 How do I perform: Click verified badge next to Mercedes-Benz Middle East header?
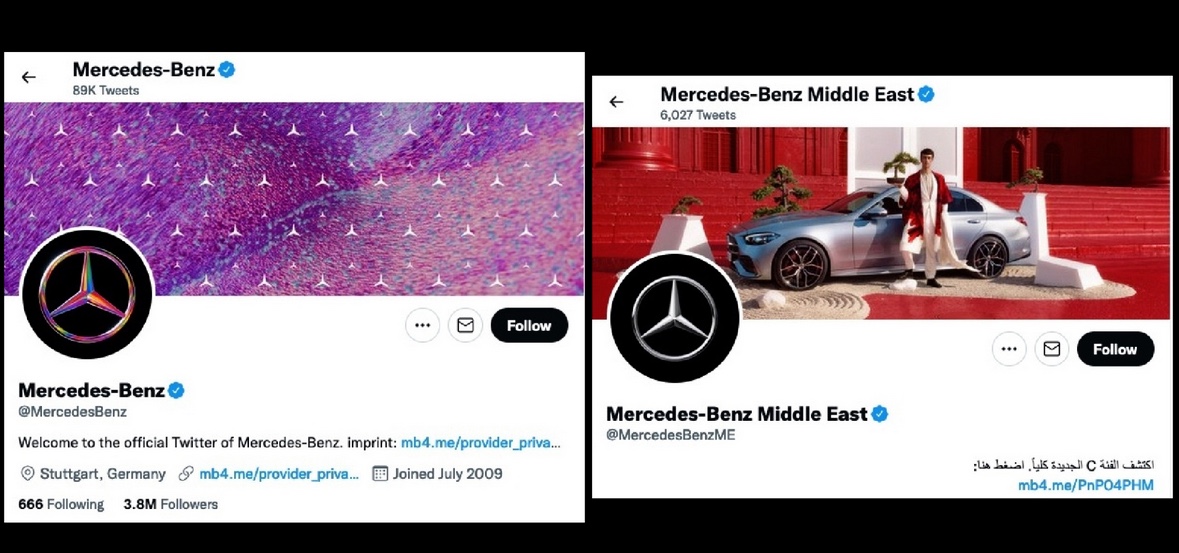pos(926,95)
